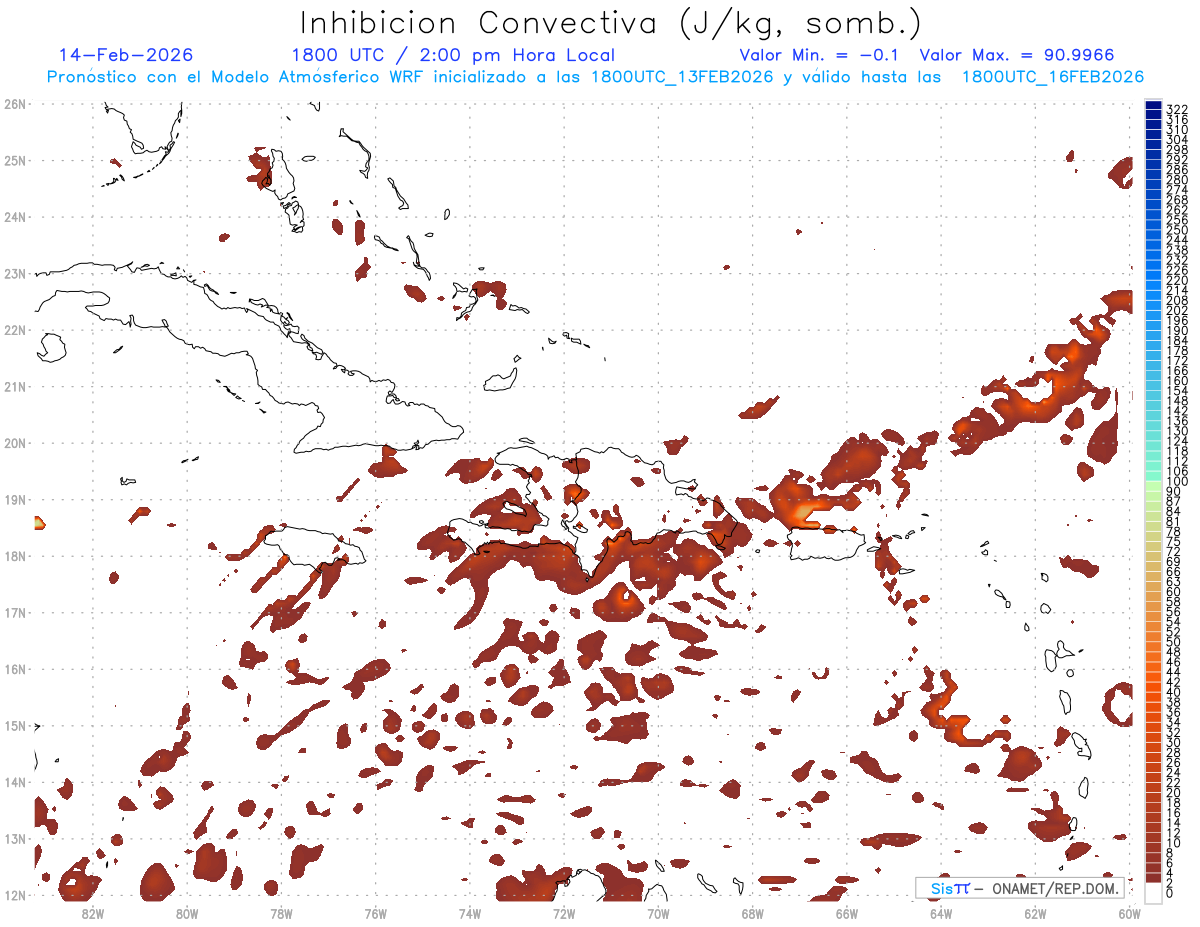Click the 'Valor Max. = 90.9966' text

tap(1017, 55)
